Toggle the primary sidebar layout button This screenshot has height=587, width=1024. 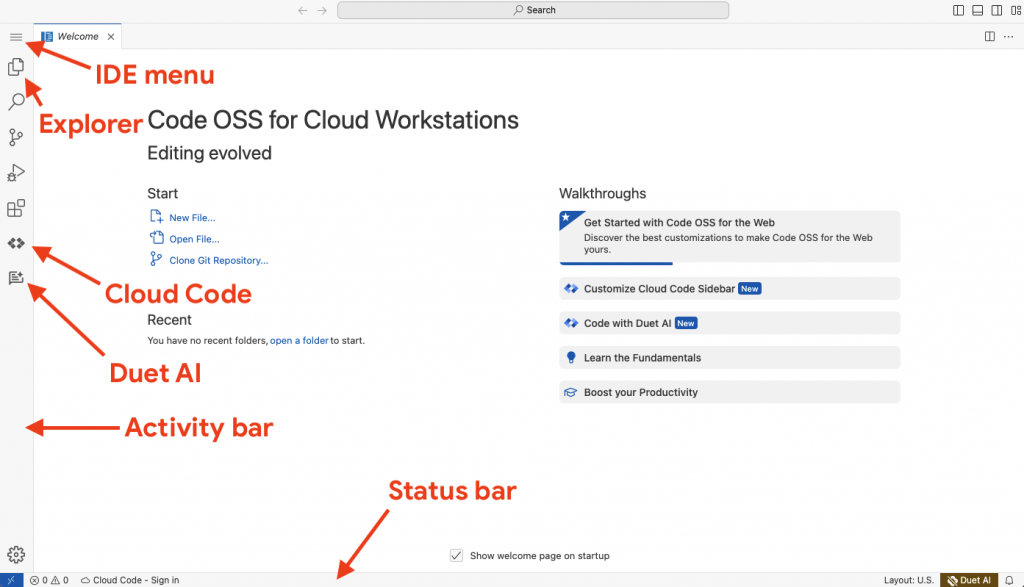(x=959, y=10)
